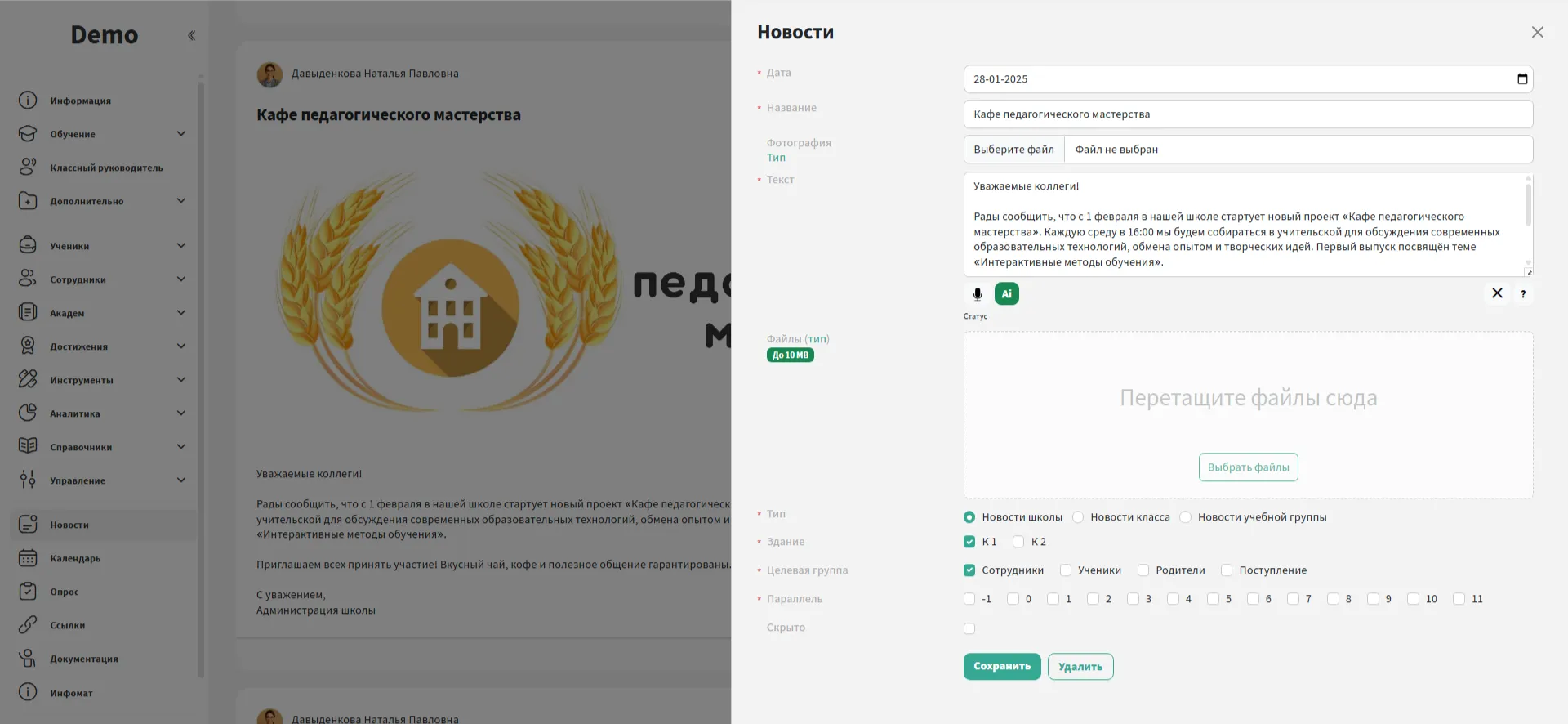Image resolution: width=1568 pixels, height=724 pixels.
Task: Expand the Ученики sidebar menu
Action: tap(180, 246)
